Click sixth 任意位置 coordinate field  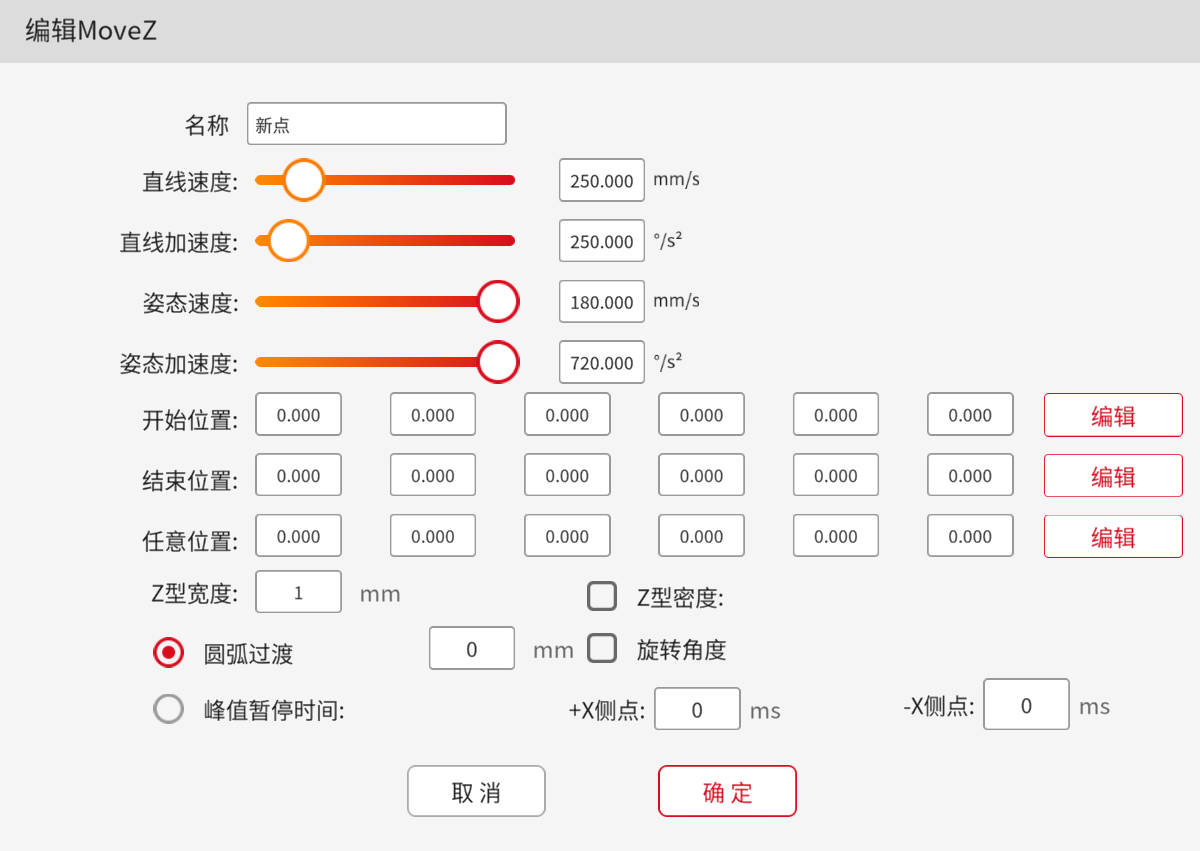(x=970, y=536)
